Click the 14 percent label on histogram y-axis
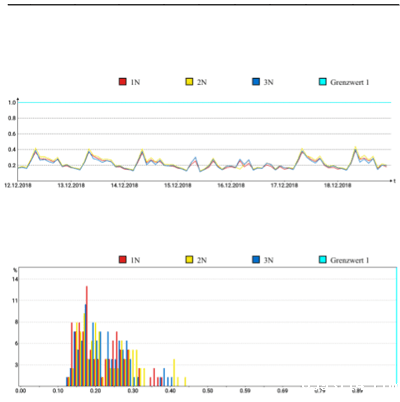This screenshot has height=402, width=400. (15, 279)
